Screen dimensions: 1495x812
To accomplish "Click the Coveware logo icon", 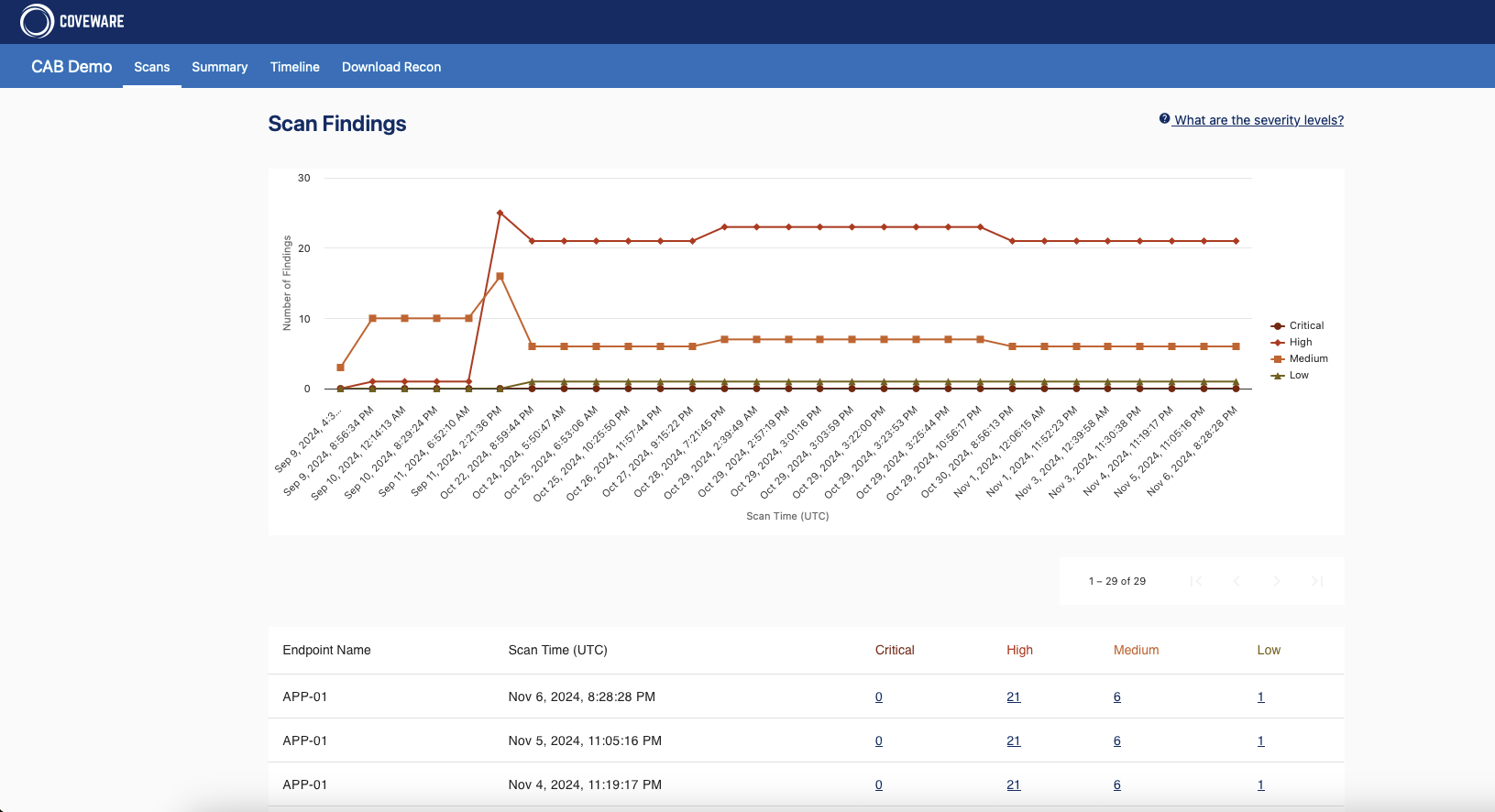I will click(37, 21).
